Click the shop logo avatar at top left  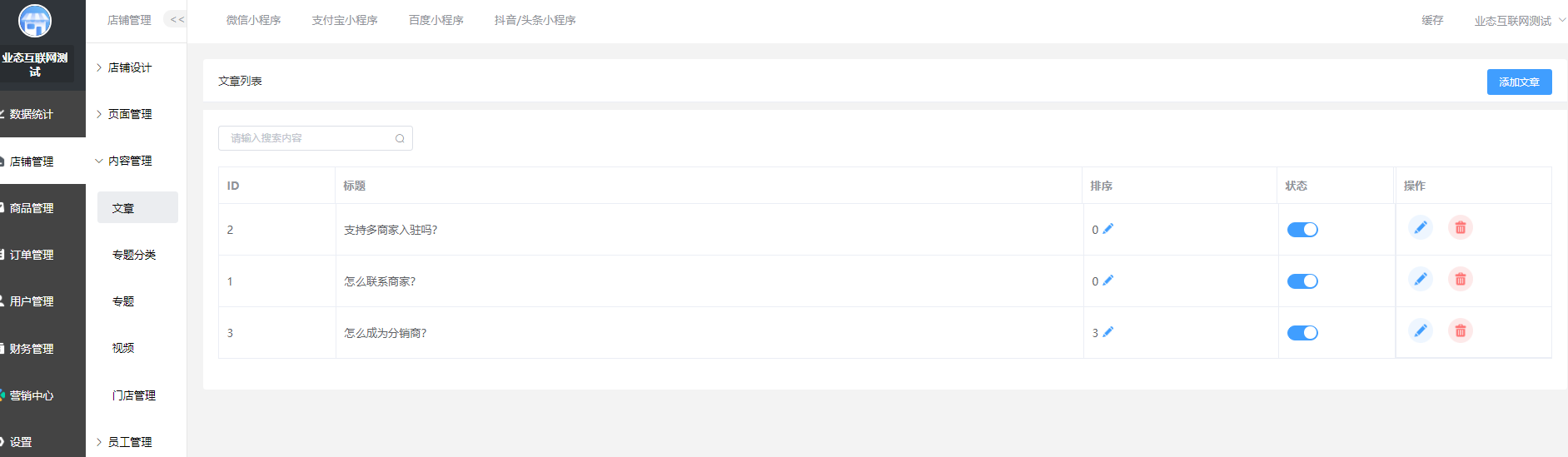[35, 21]
